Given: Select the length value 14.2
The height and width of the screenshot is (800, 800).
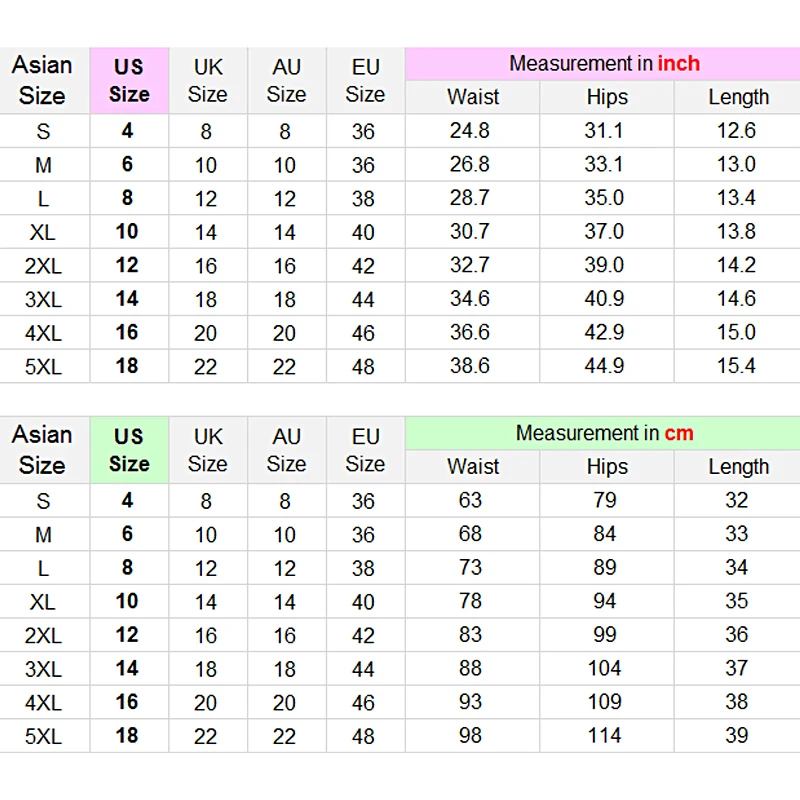Looking at the screenshot, I should 736,265.
